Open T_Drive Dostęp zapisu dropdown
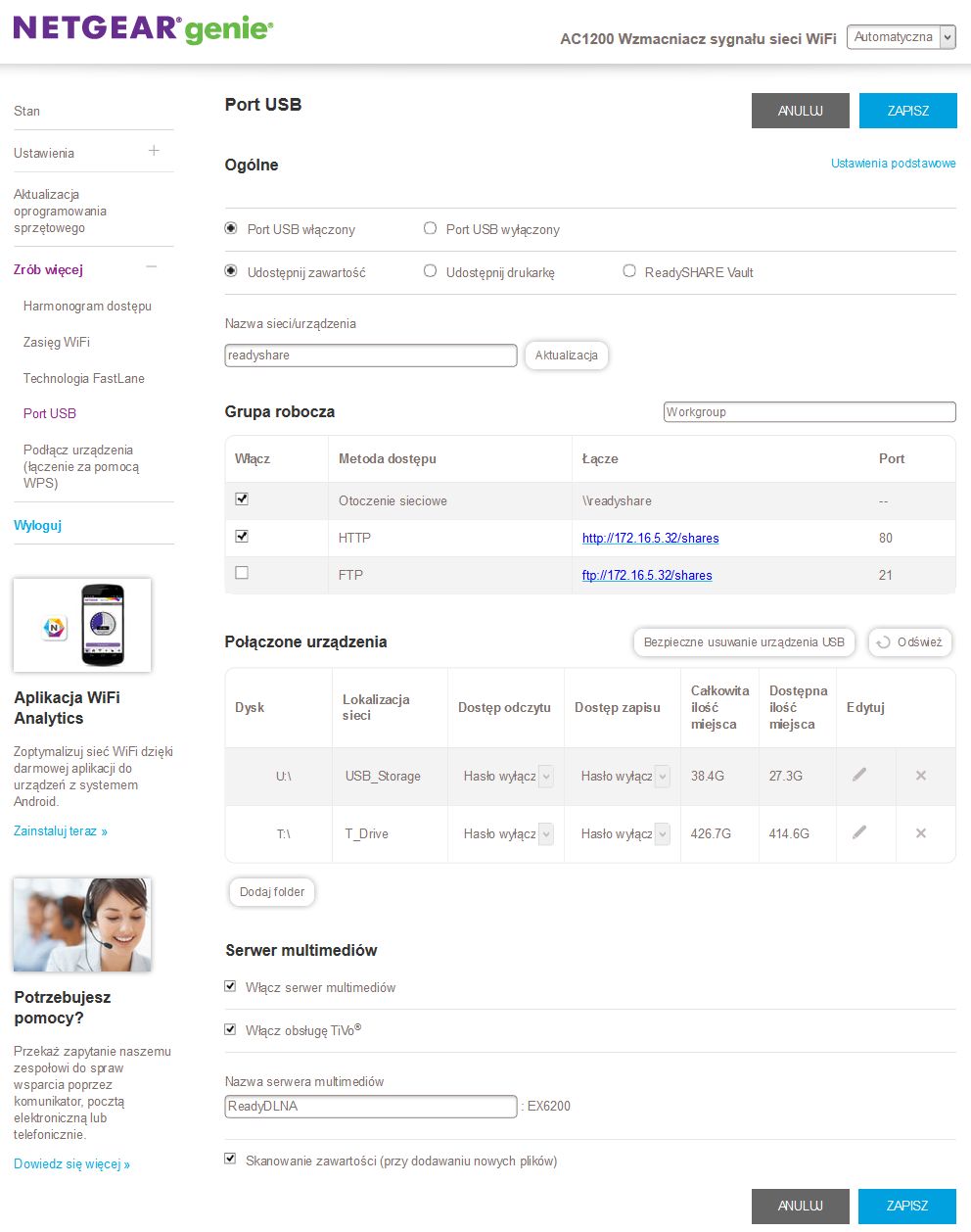The height and width of the screenshot is (1232, 971). 623,833
